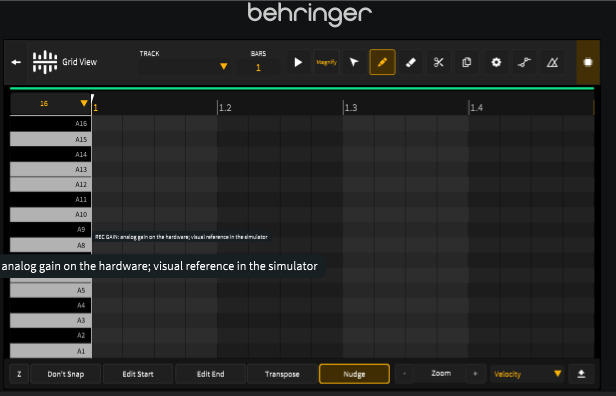The image size is (616, 396).
Task: Click the A5 piano key row
Action: coord(50,290)
